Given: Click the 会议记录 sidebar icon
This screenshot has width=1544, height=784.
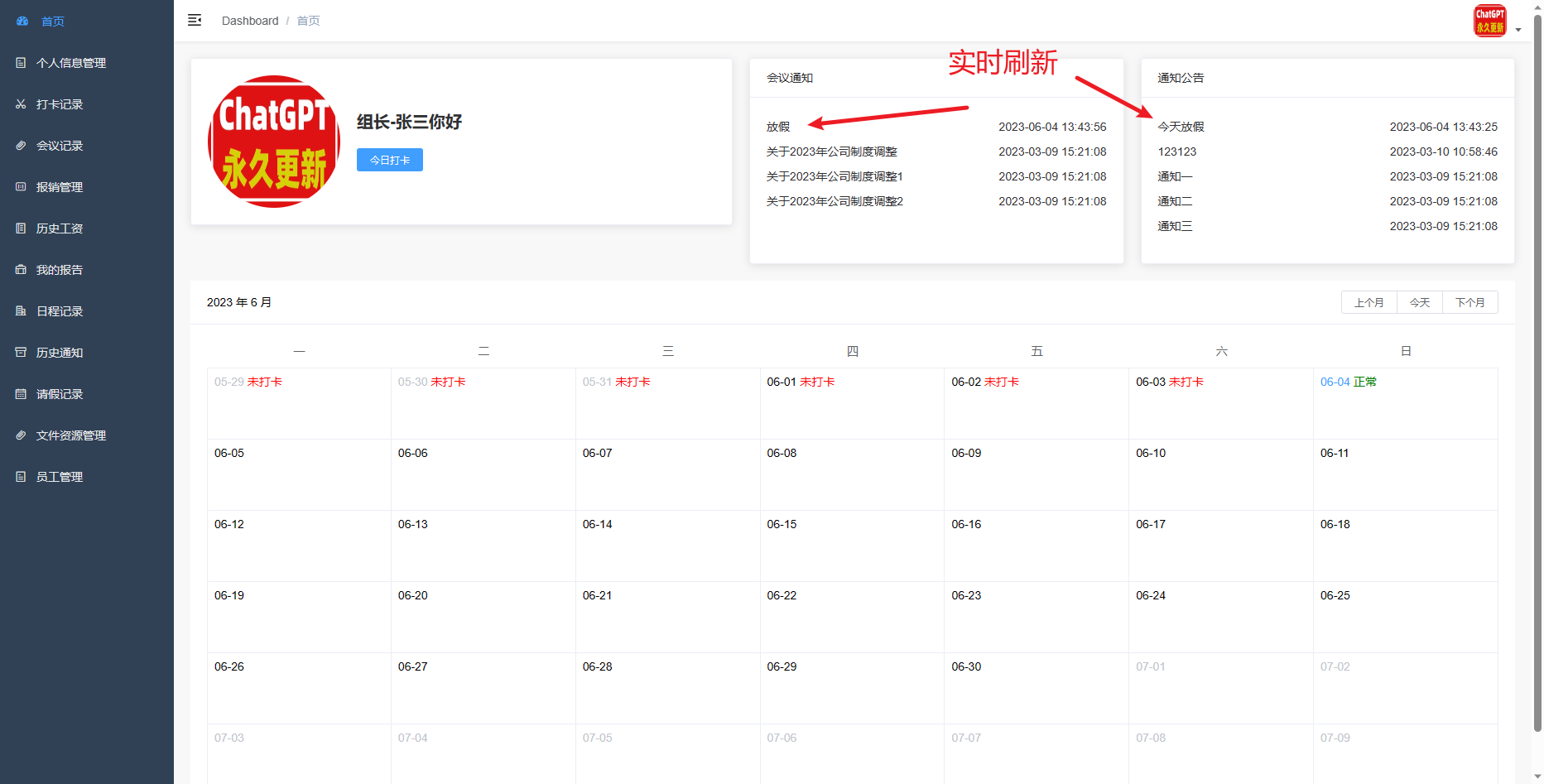Looking at the screenshot, I should 21,146.
